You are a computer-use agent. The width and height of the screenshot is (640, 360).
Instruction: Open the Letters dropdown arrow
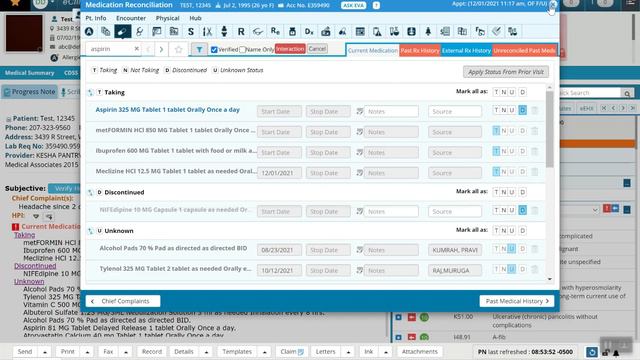tap(348, 352)
